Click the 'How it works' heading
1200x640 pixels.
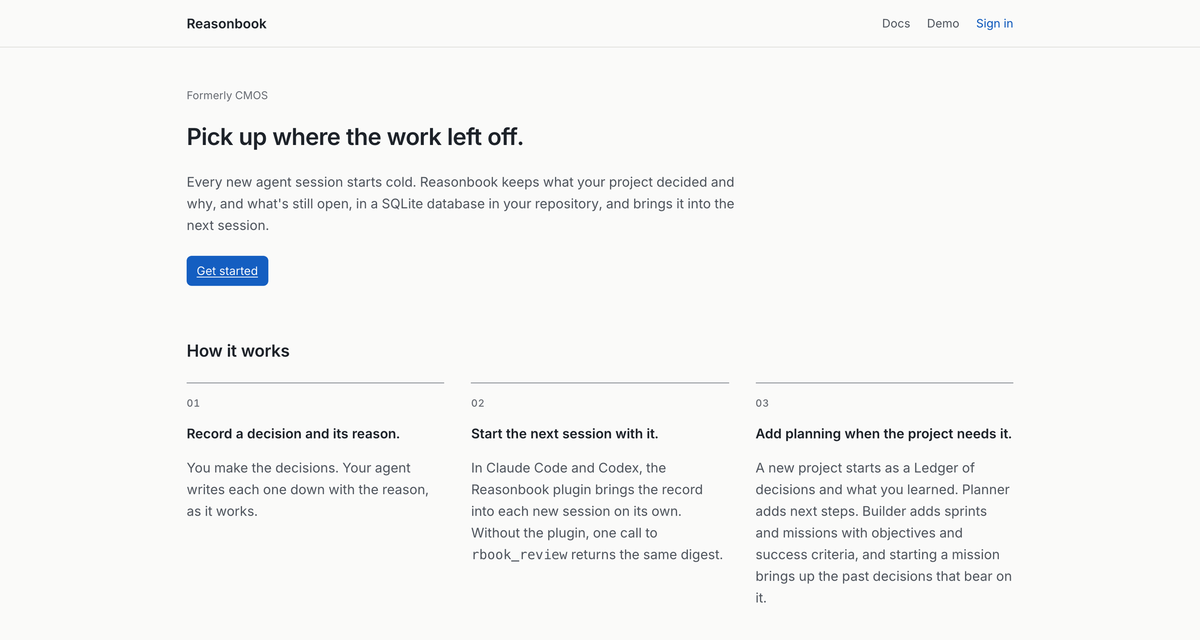pyautogui.click(x=238, y=351)
